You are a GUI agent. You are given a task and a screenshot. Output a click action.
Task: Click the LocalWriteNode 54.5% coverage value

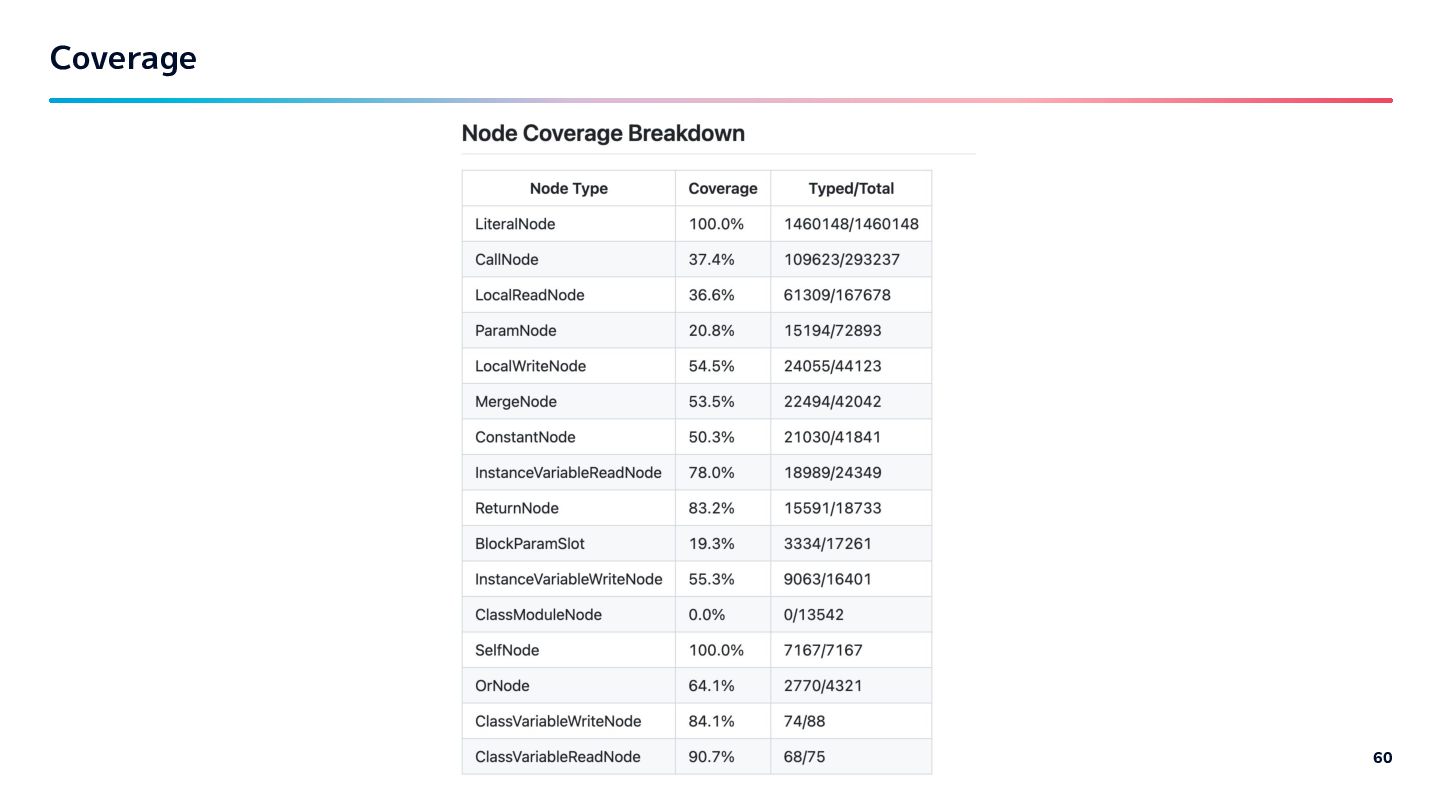[x=711, y=366]
